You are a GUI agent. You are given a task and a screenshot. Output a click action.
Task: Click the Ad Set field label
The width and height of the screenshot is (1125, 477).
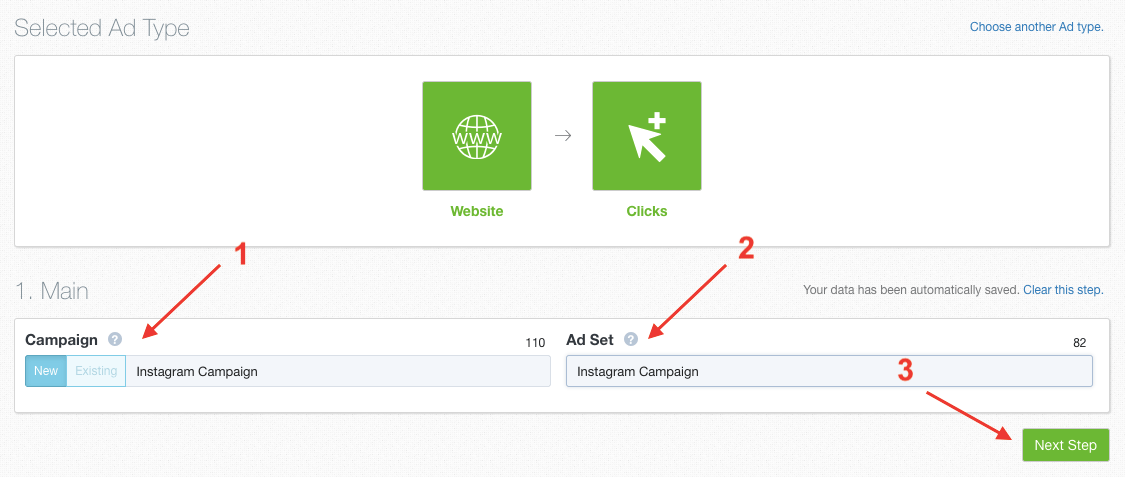tap(590, 339)
